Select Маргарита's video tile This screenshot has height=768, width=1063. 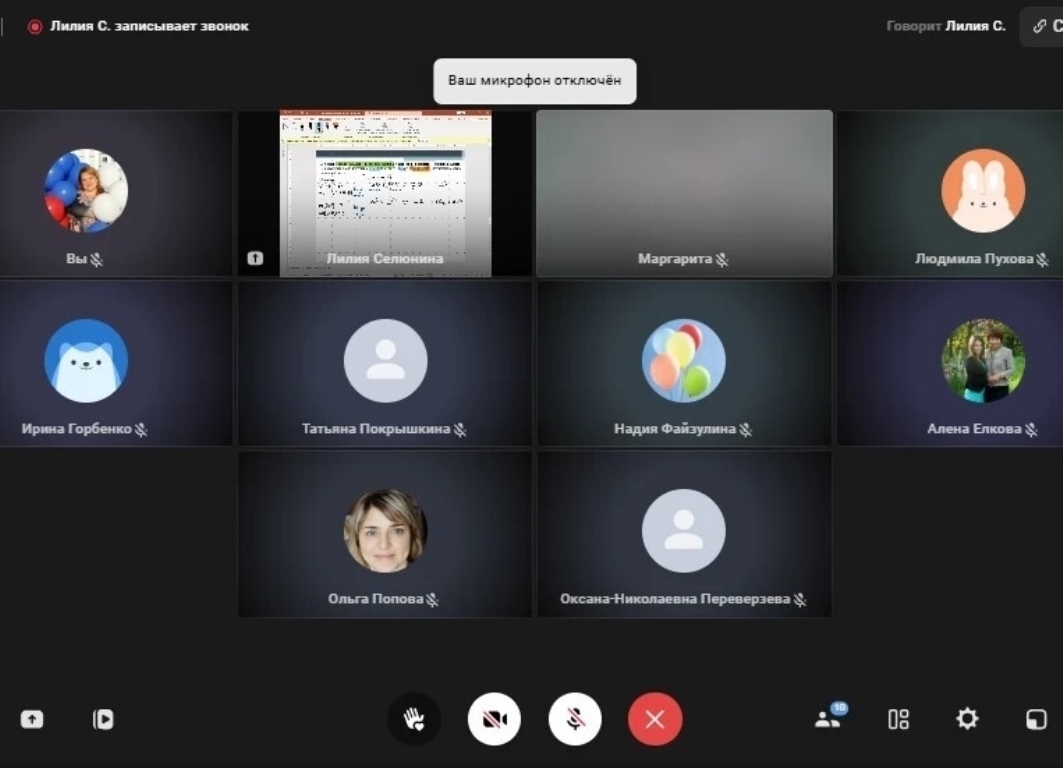684,192
